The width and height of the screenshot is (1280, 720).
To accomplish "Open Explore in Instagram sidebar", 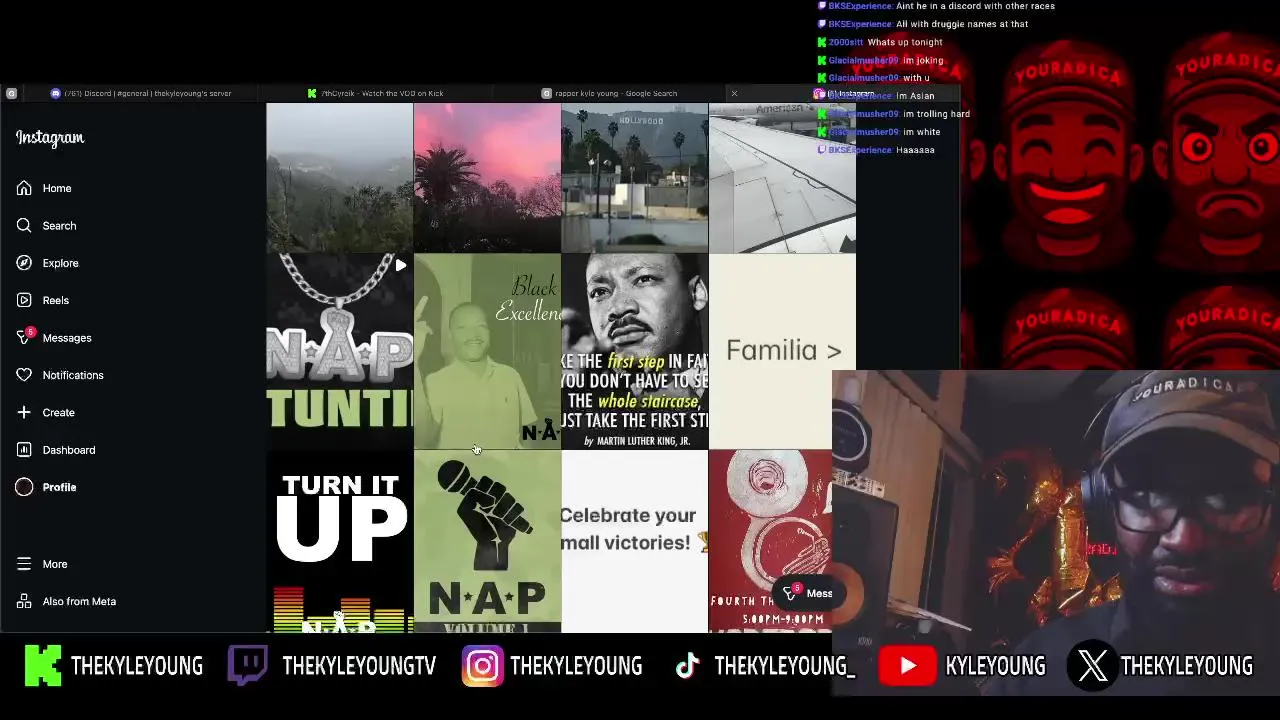I will [60, 263].
